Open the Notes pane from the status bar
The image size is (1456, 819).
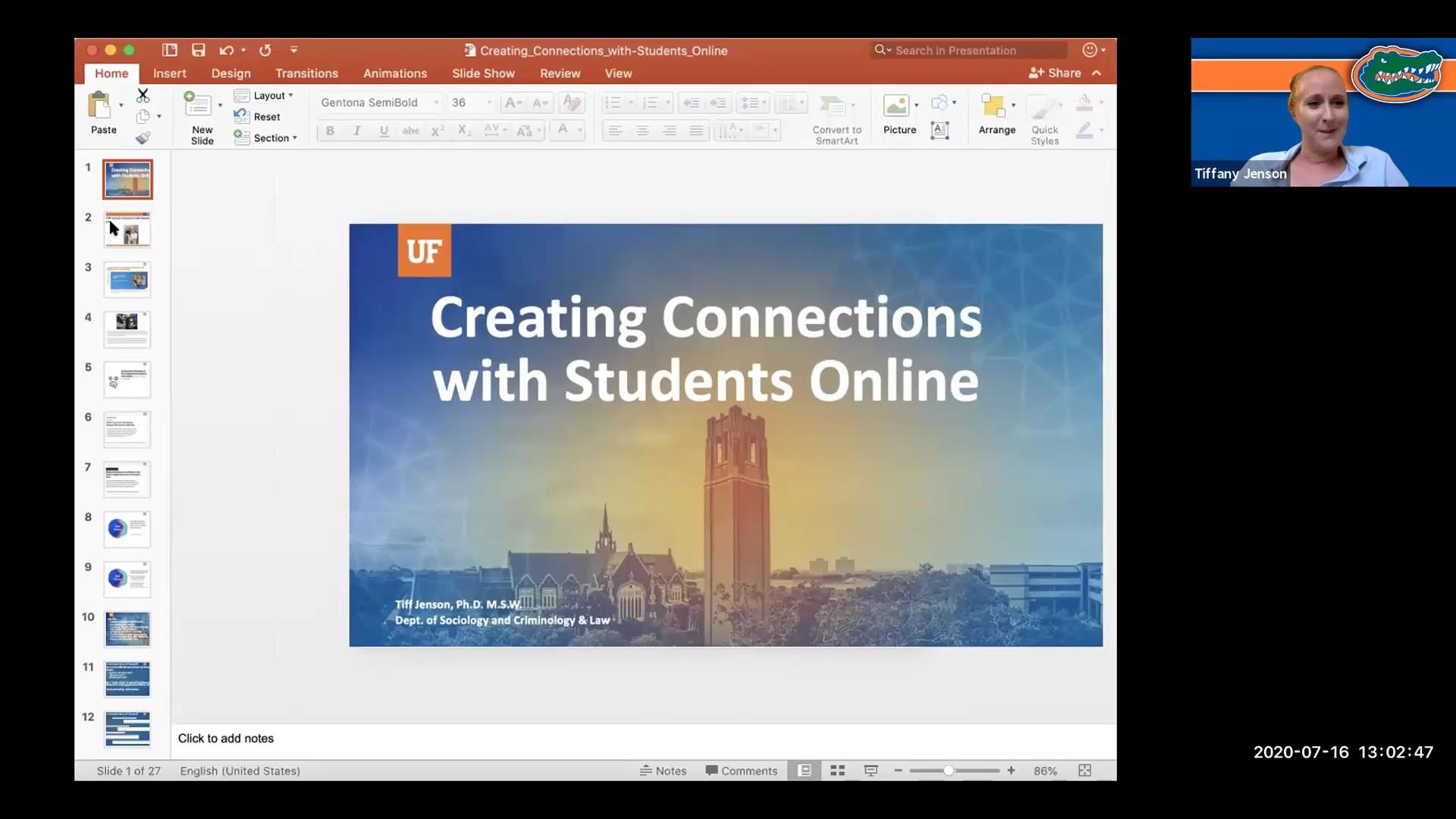pos(663,770)
